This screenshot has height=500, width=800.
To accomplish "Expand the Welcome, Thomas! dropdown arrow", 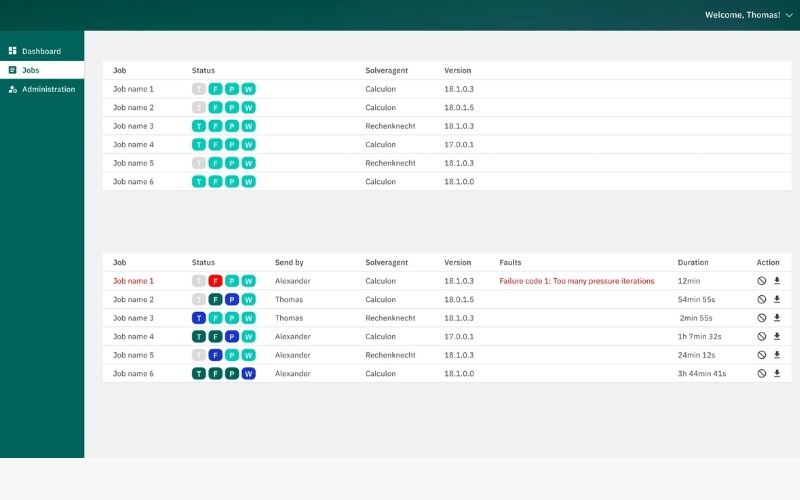I will [x=789, y=15].
